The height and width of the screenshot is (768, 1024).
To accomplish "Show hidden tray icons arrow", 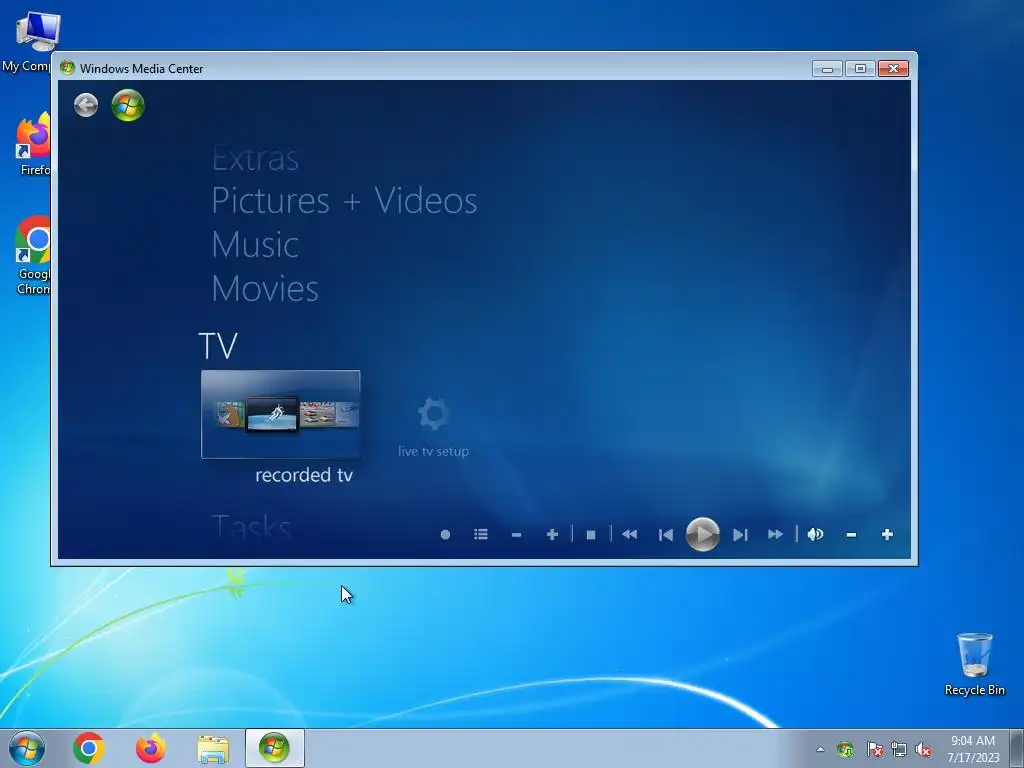I will pyautogui.click(x=820, y=749).
